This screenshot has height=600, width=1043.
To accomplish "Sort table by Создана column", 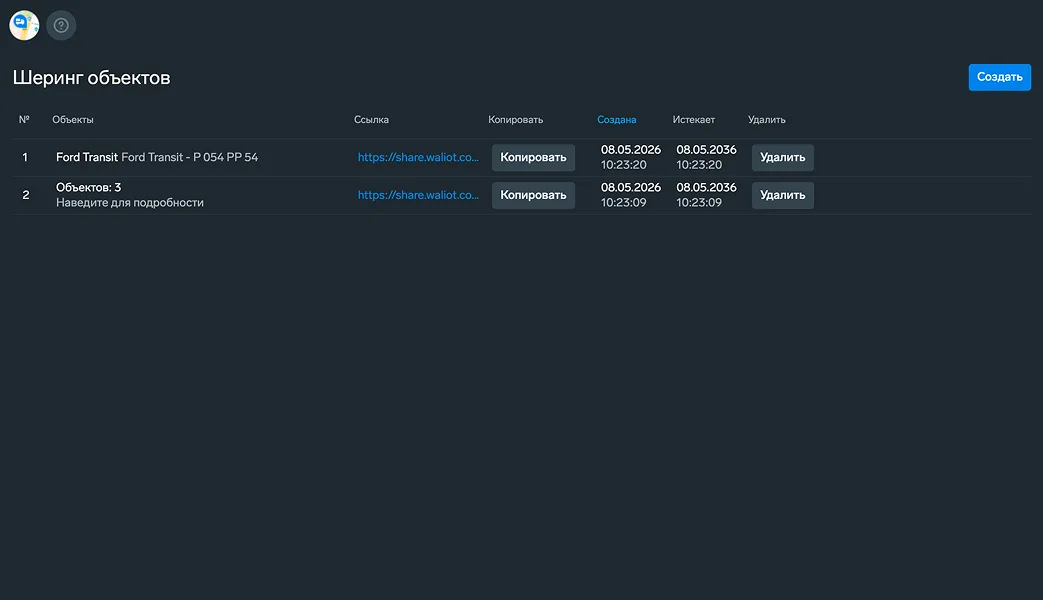I will click(617, 120).
